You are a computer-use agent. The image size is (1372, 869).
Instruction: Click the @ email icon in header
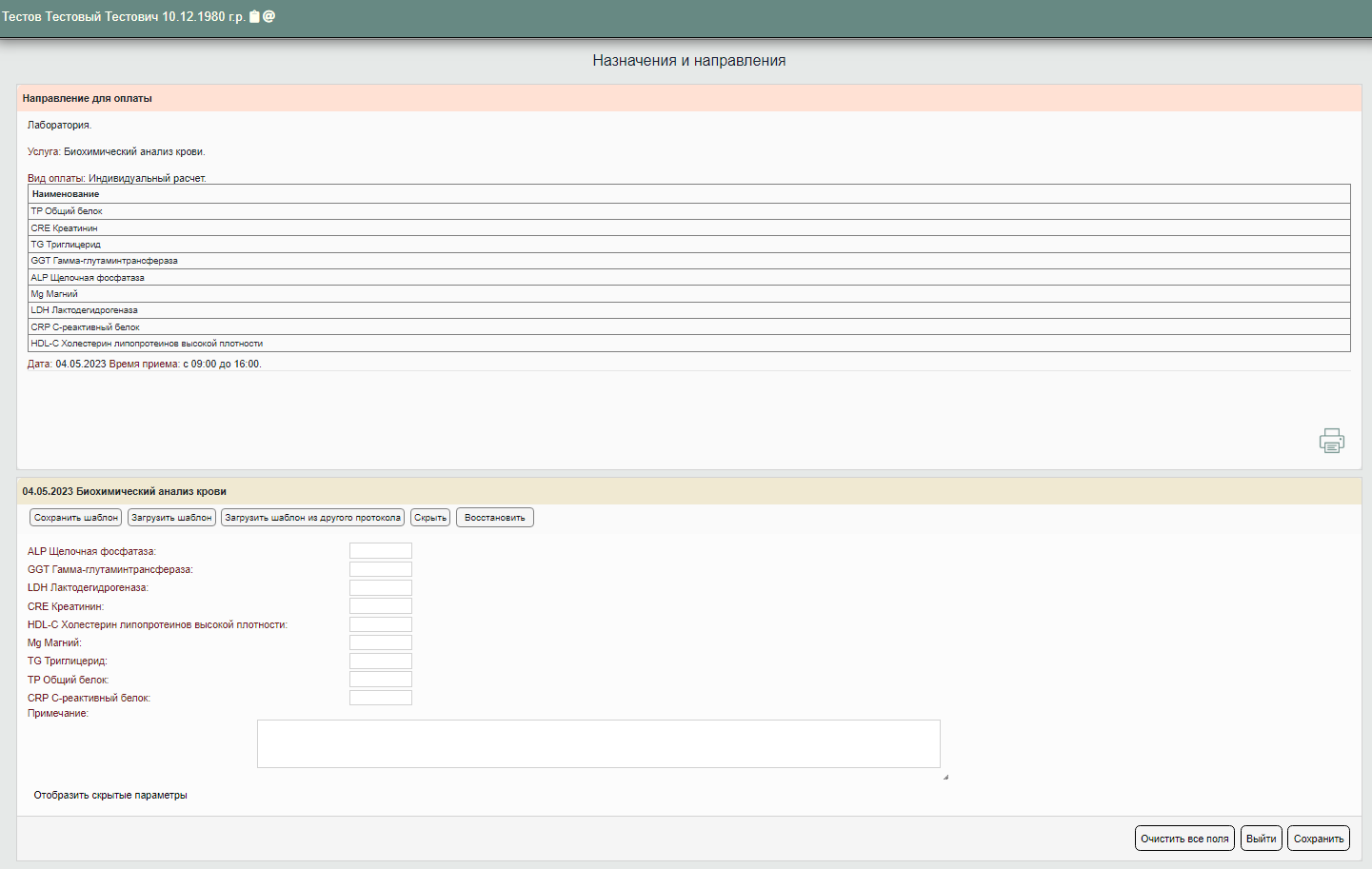tap(268, 16)
